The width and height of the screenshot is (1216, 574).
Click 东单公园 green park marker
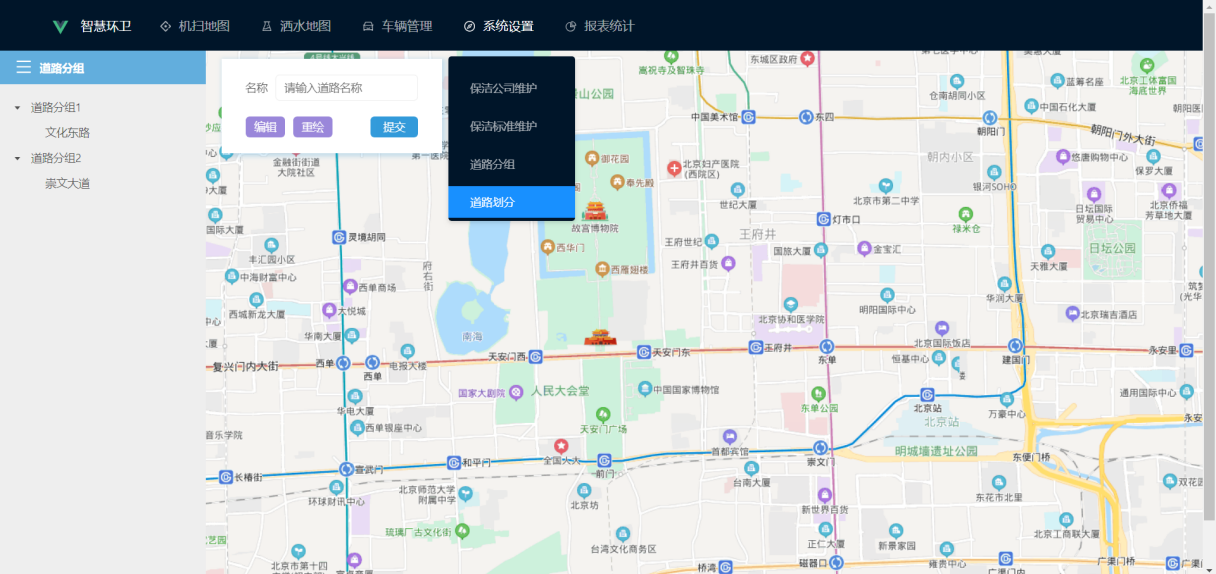[x=820, y=393]
